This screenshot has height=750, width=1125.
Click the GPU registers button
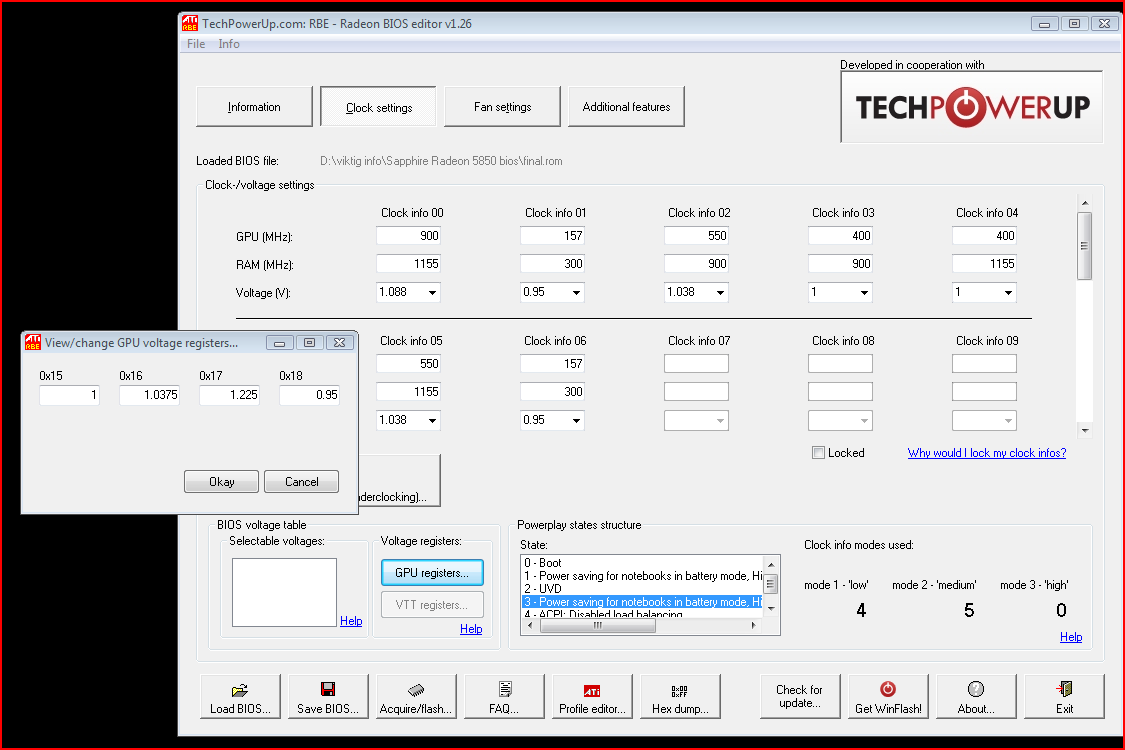(x=432, y=573)
